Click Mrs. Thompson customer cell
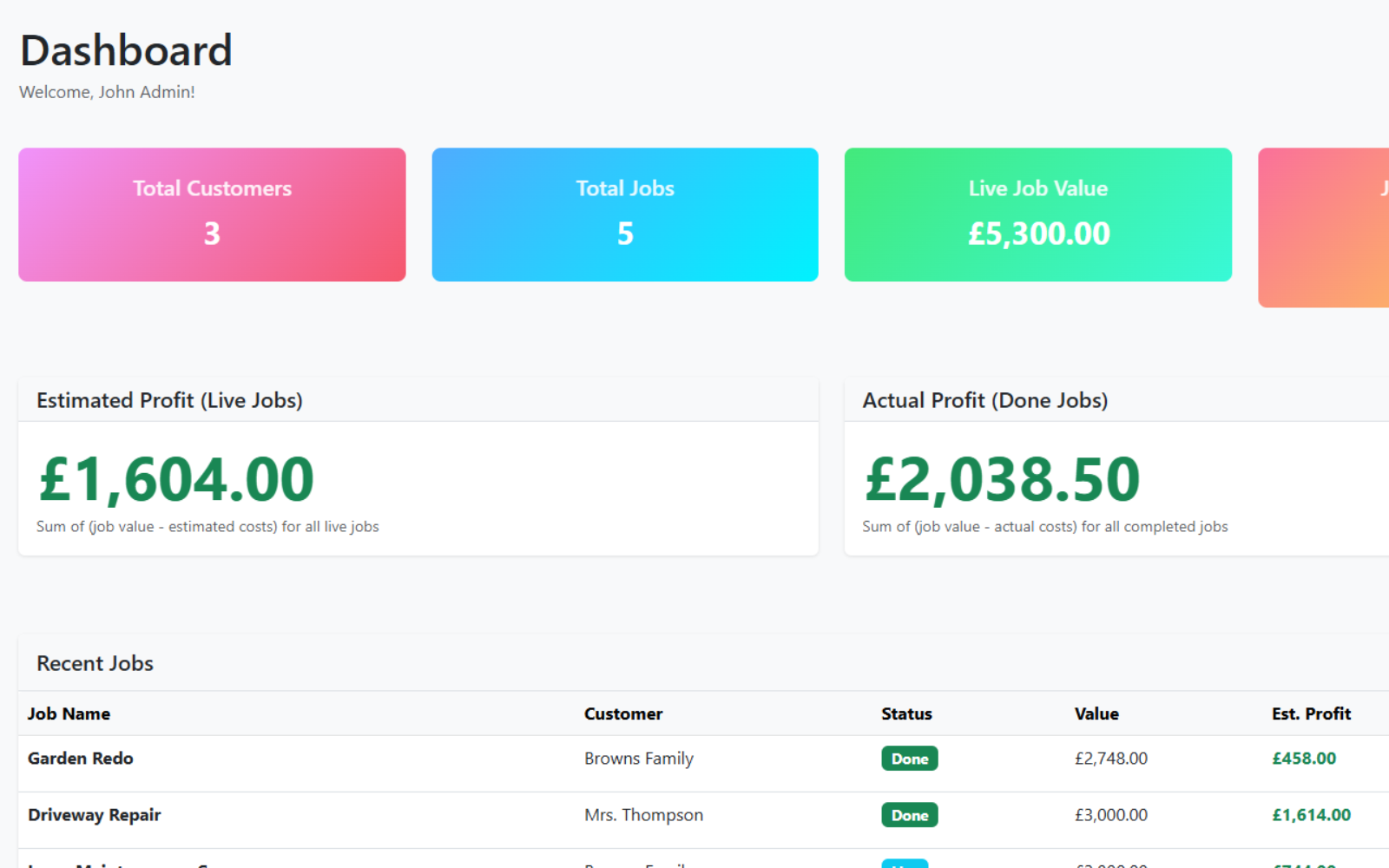The image size is (1389, 868). click(643, 815)
